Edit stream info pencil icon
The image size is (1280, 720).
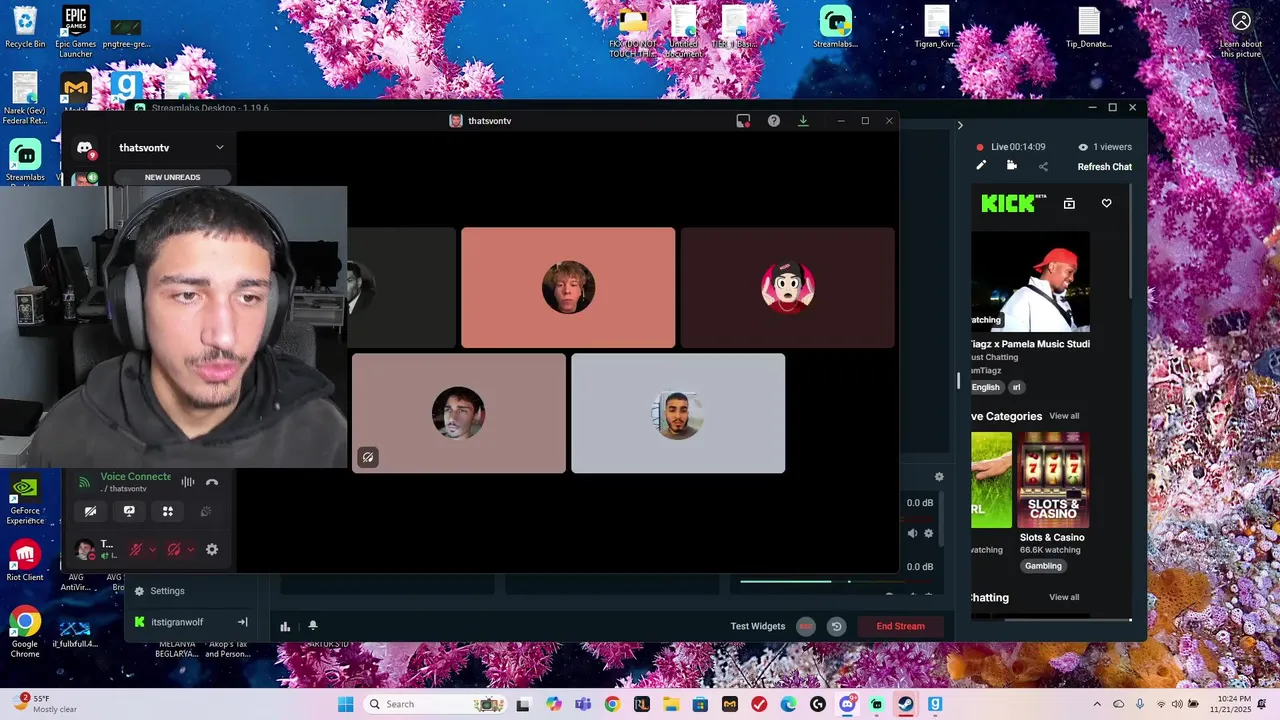(981, 166)
